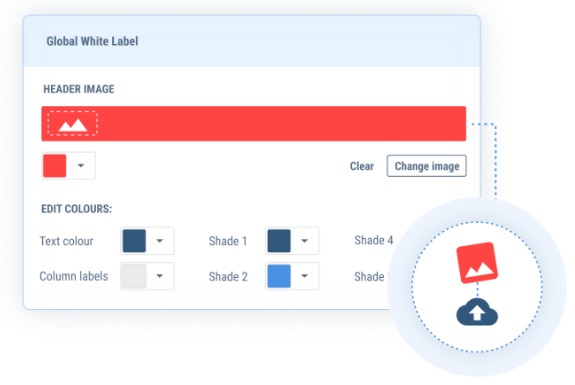
Task: Click the cloud upload icon
Action: click(x=477, y=312)
